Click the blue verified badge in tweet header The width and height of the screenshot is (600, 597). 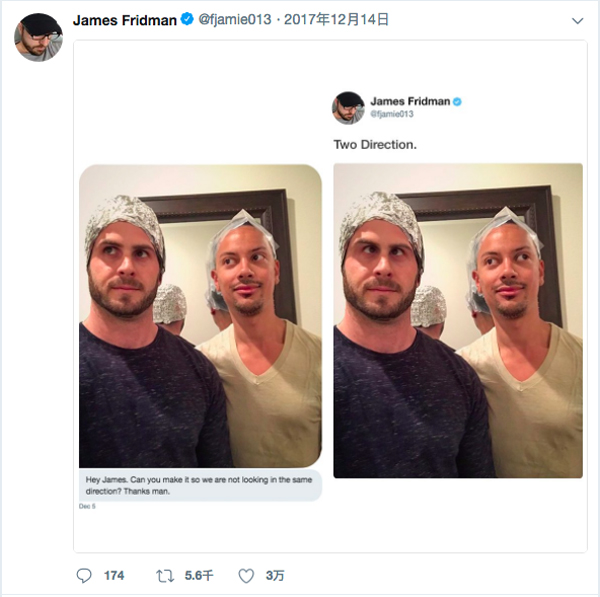pos(186,20)
